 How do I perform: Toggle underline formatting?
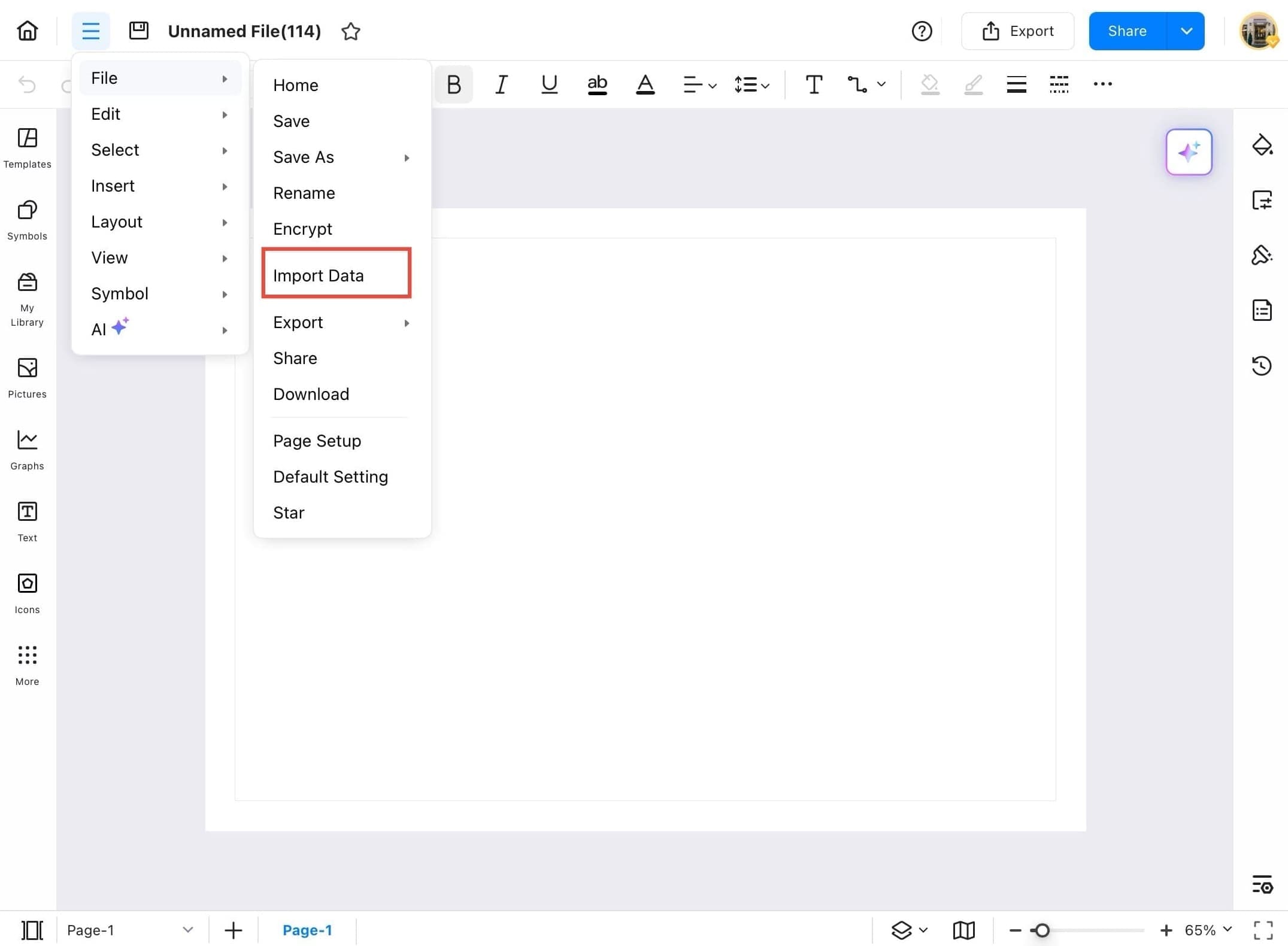coord(548,84)
